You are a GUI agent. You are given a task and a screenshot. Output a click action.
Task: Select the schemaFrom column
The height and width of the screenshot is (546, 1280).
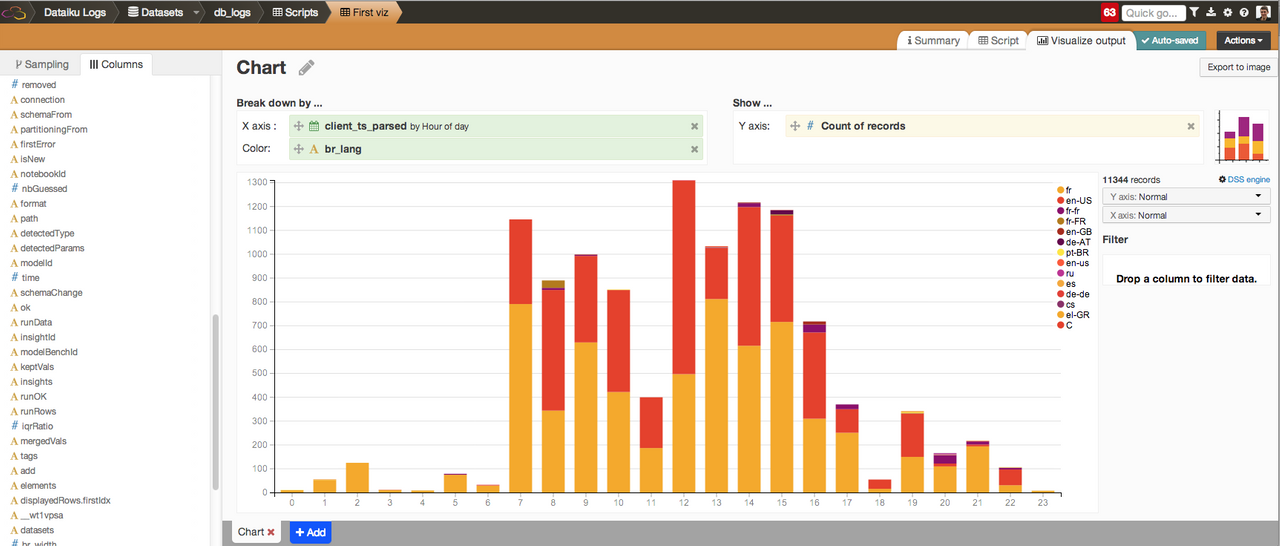coord(46,115)
